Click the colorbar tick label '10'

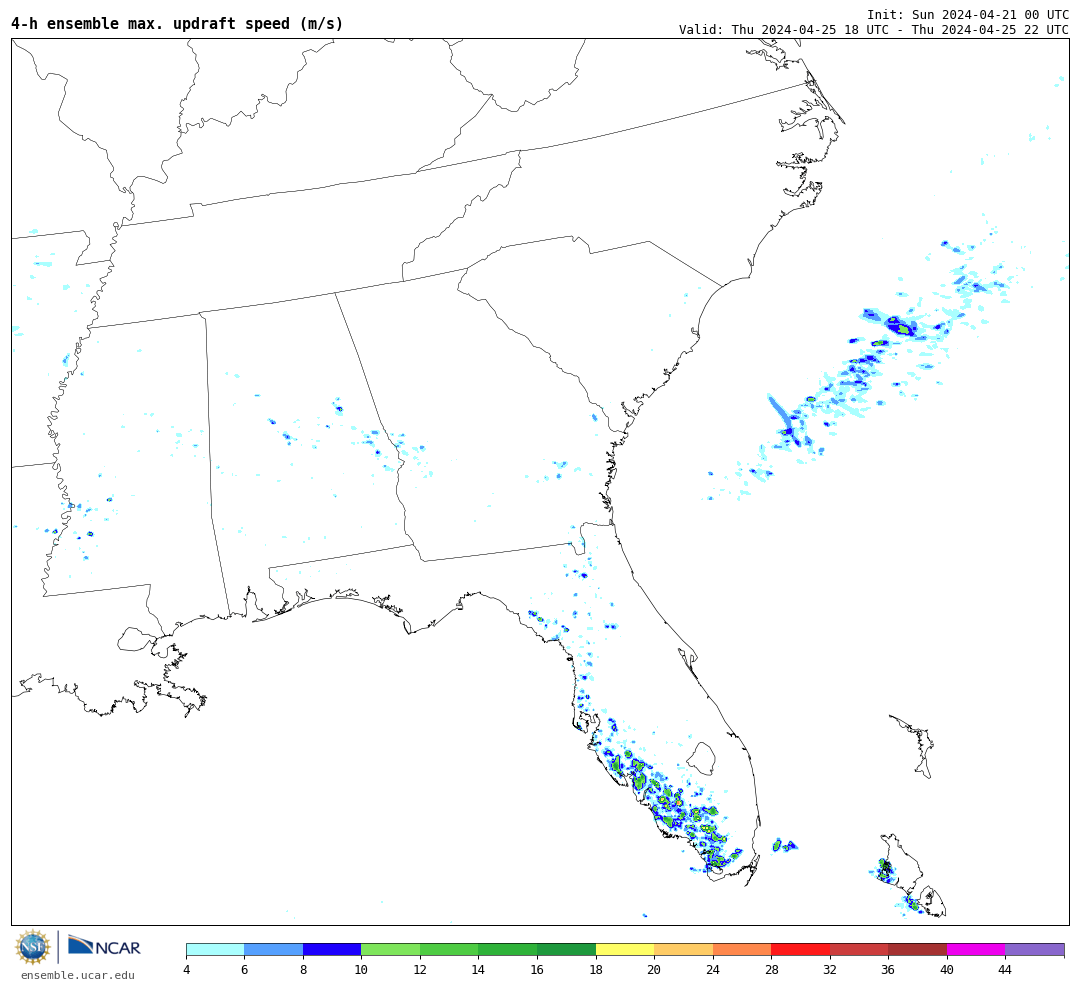(362, 970)
